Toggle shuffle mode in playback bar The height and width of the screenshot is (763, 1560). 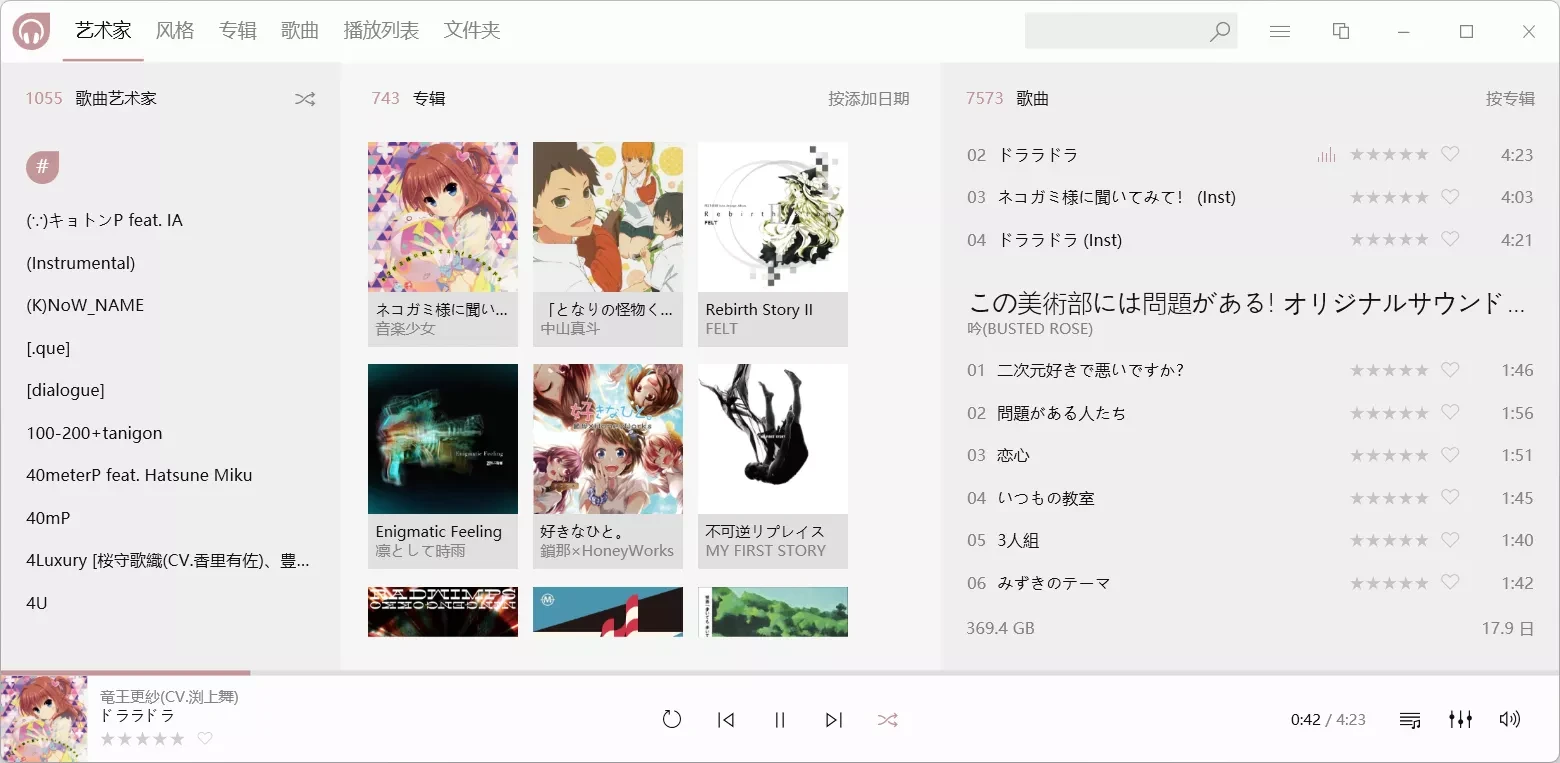(887, 720)
